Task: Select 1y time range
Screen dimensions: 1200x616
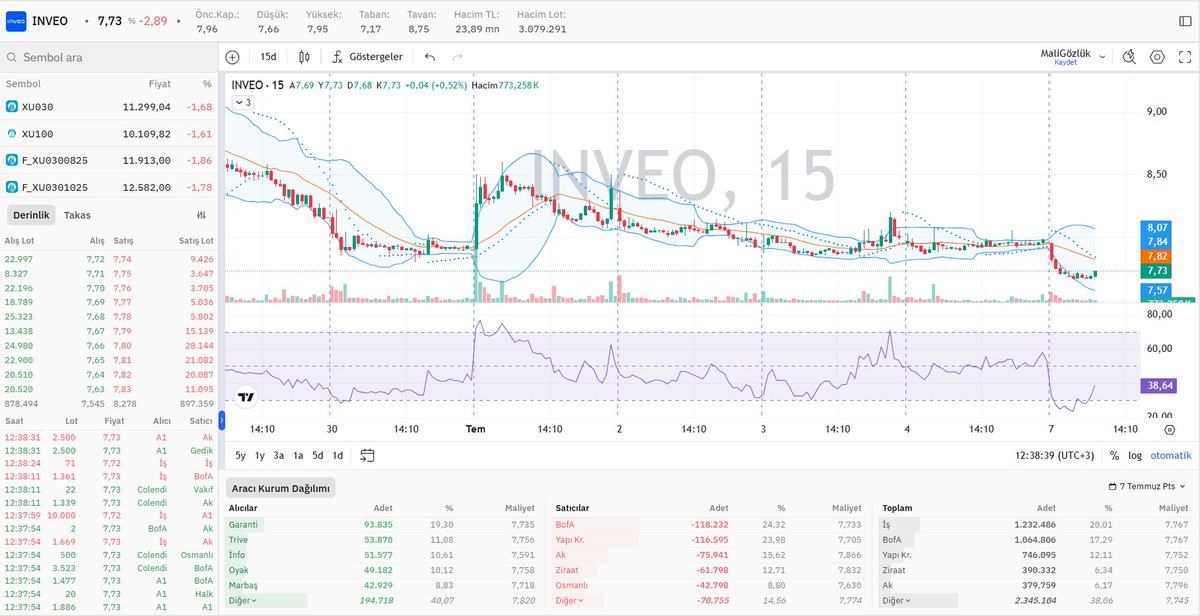Action: coord(260,455)
